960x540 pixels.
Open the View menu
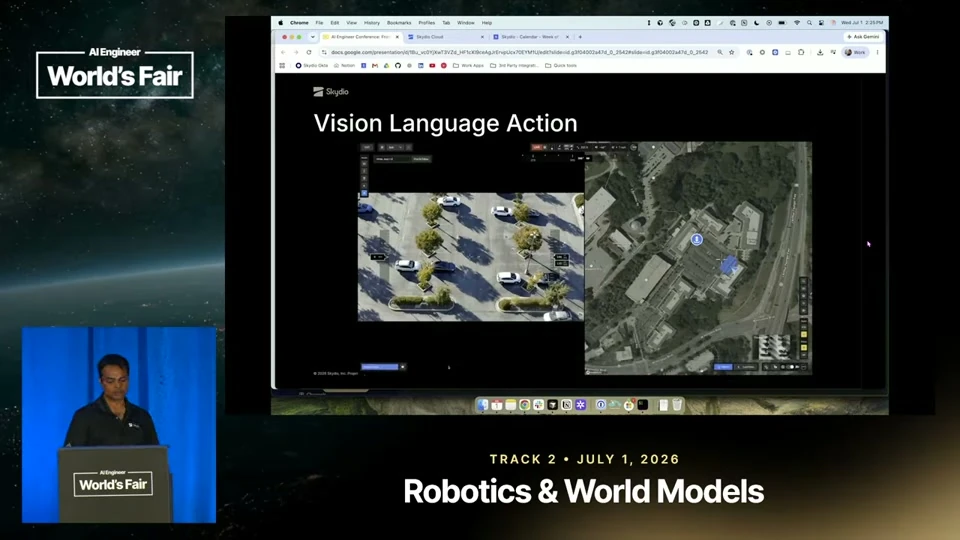[x=351, y=23]
